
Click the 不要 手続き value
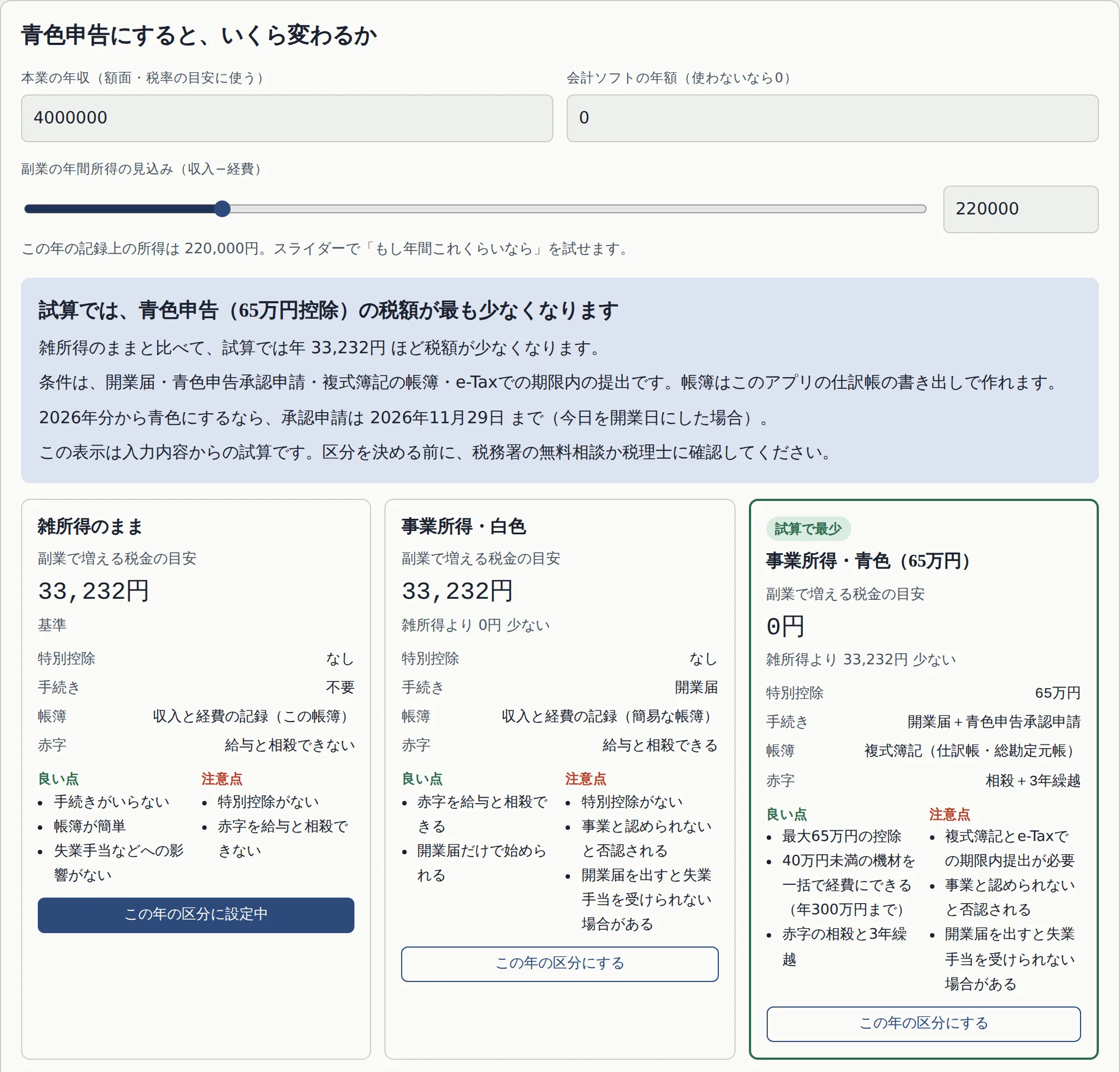tap(340, 688)
